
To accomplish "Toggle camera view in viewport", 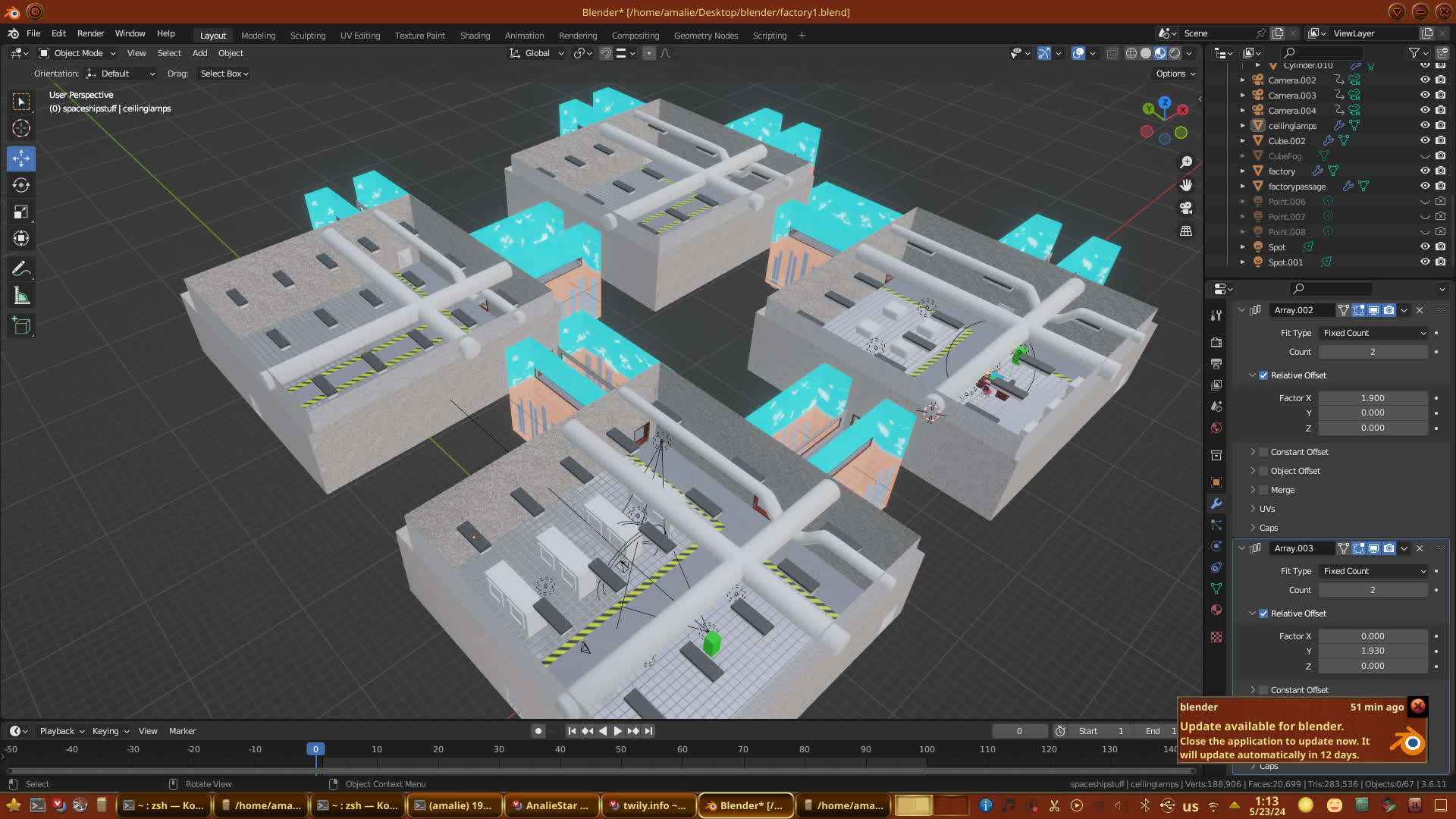I will tap(1186, 208).
